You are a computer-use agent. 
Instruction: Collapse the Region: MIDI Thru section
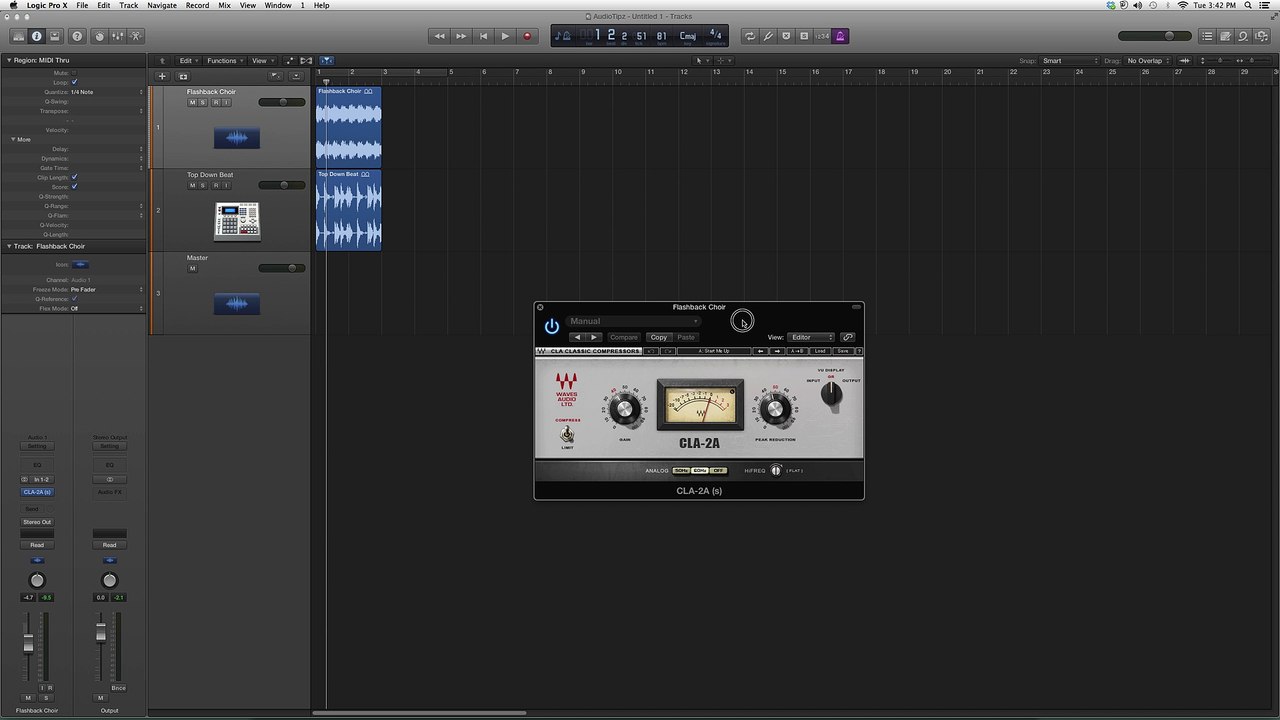8,61
